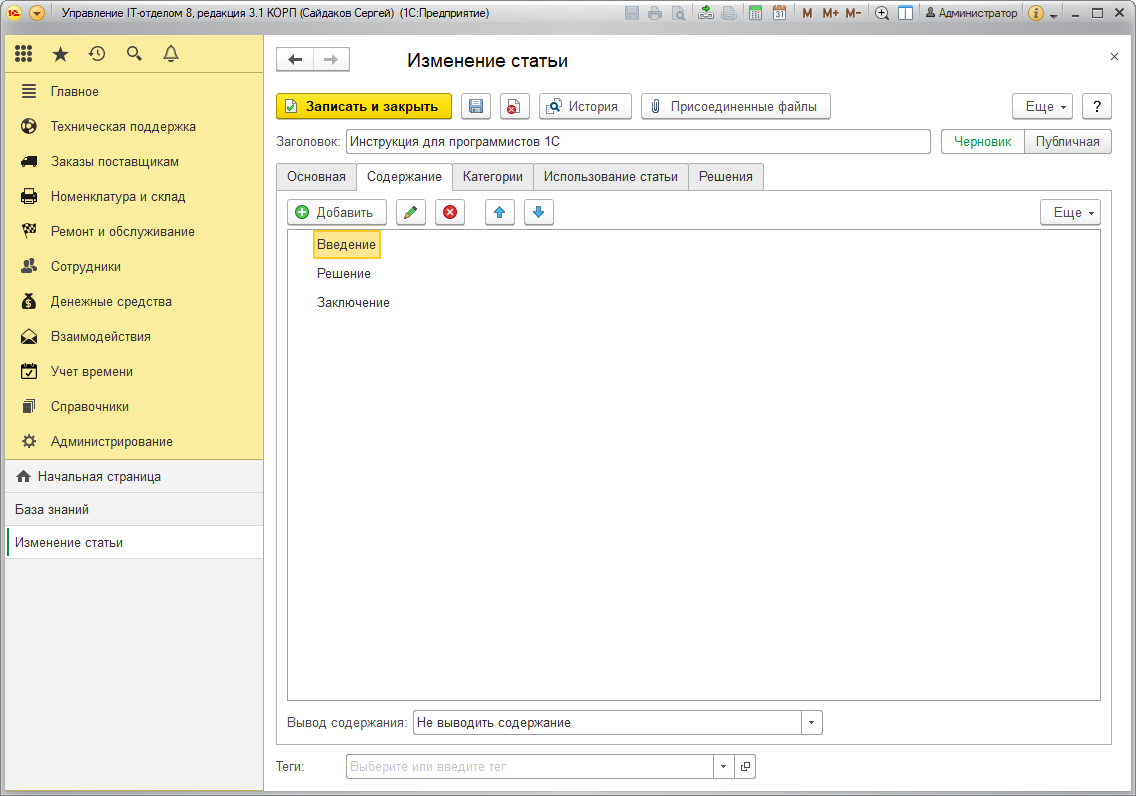Open Номенклатура и склад section
The image size is (1136, 796).
[134, 196]
